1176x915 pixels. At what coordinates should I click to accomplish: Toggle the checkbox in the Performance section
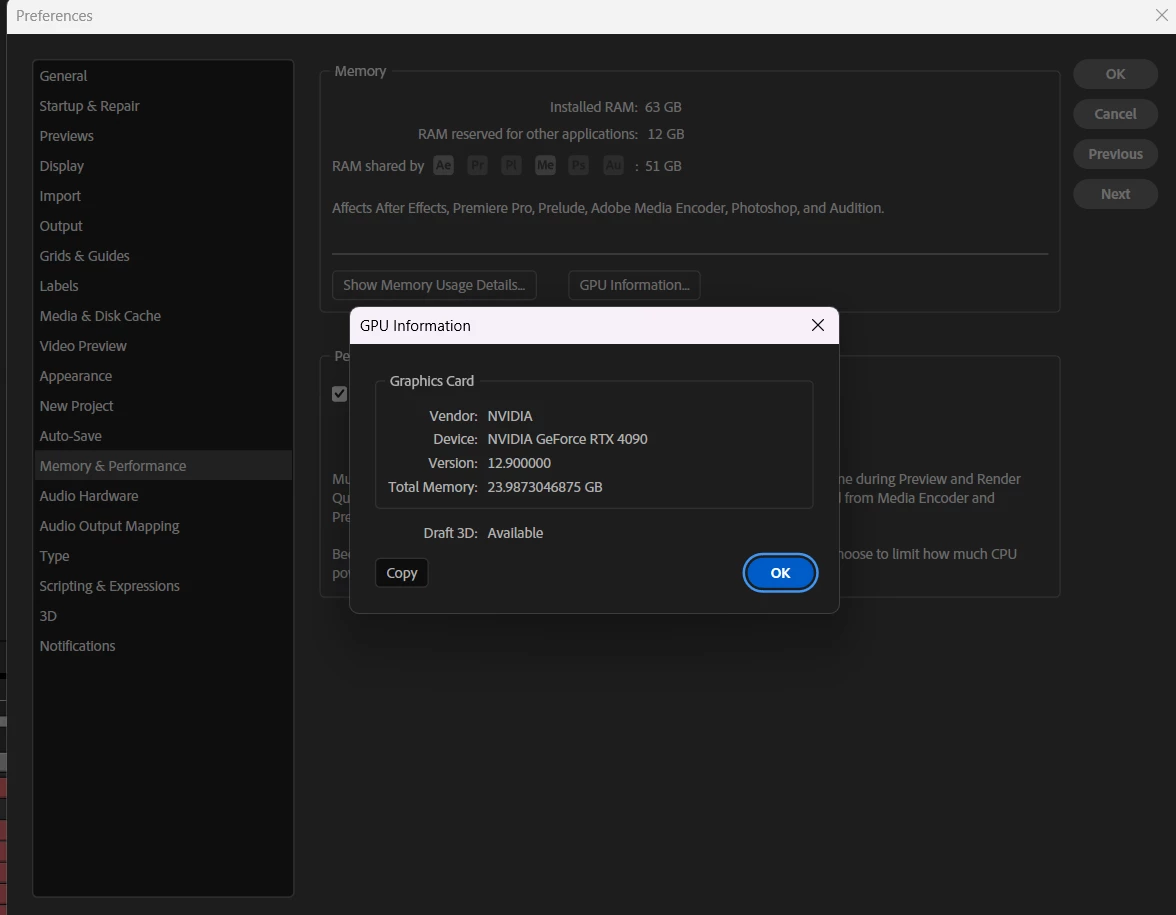(x=339, y=394)
